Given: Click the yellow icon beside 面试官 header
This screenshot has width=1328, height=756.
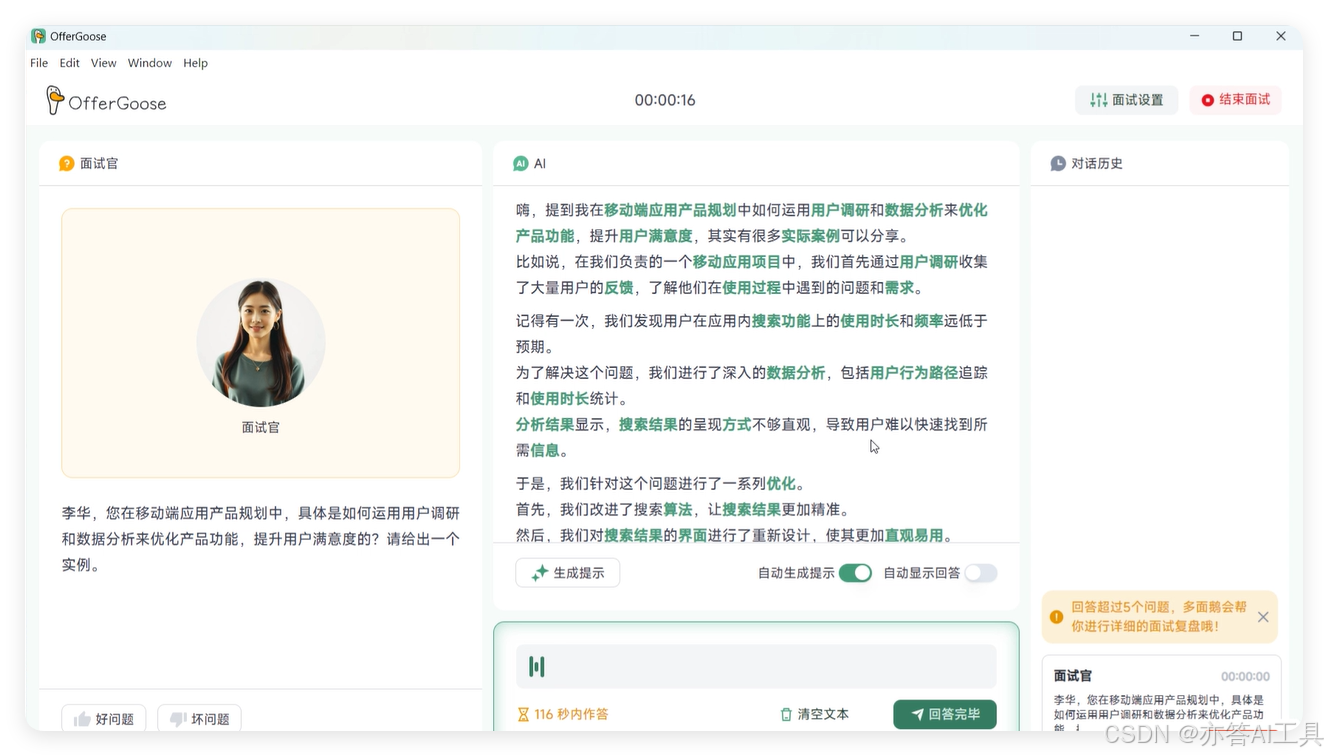Looking at the screenshot, I should (67, 163).
